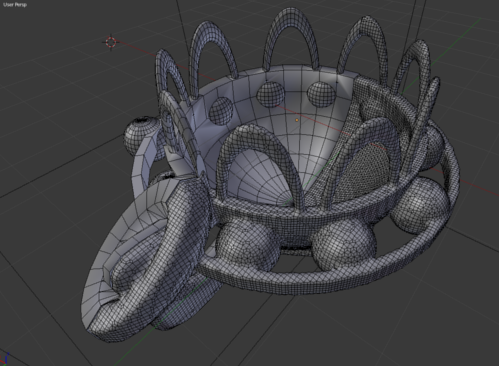This screenshot has width=499, height=366.
Task: Click the red-white 3D cursor crosshair
Action: 111,42
